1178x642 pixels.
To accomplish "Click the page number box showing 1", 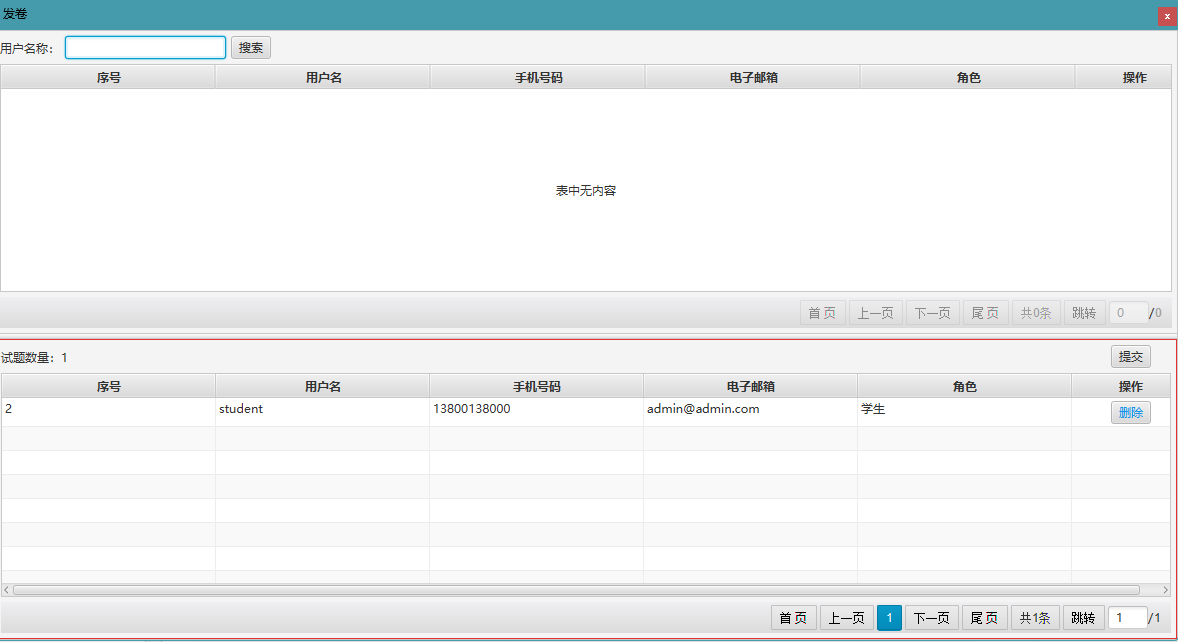I will [x=1126, y=618].
